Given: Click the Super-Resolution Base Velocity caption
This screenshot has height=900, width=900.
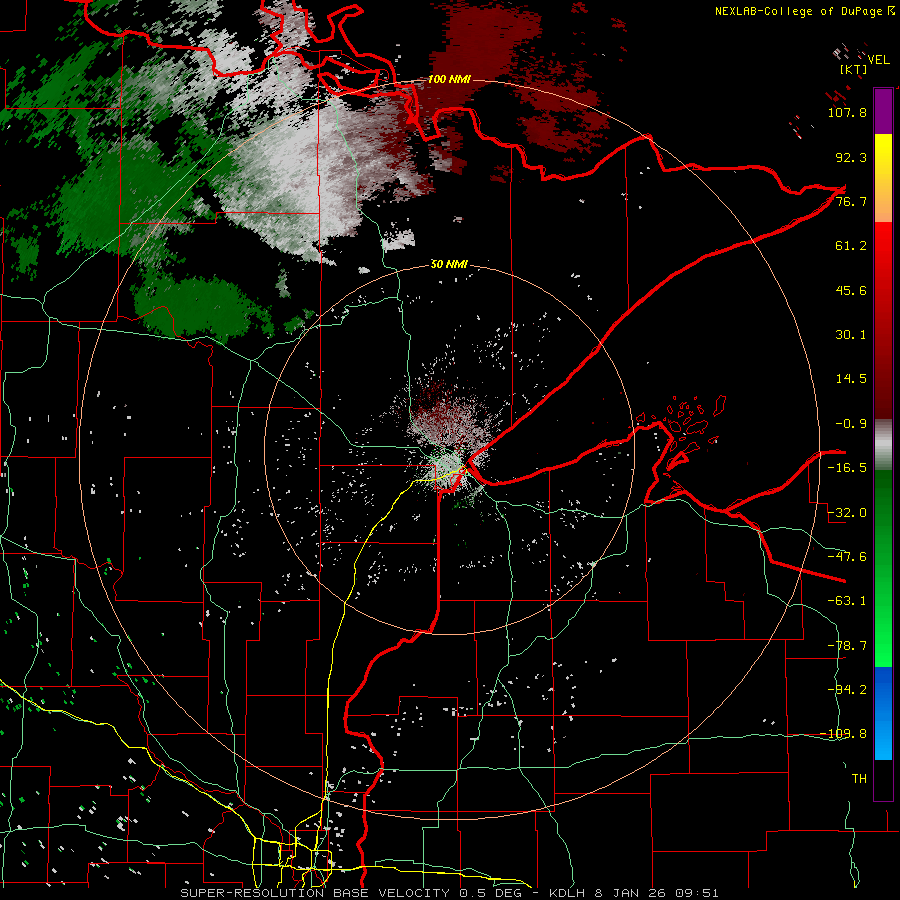Looking at the screenshot, I should 449,893.
